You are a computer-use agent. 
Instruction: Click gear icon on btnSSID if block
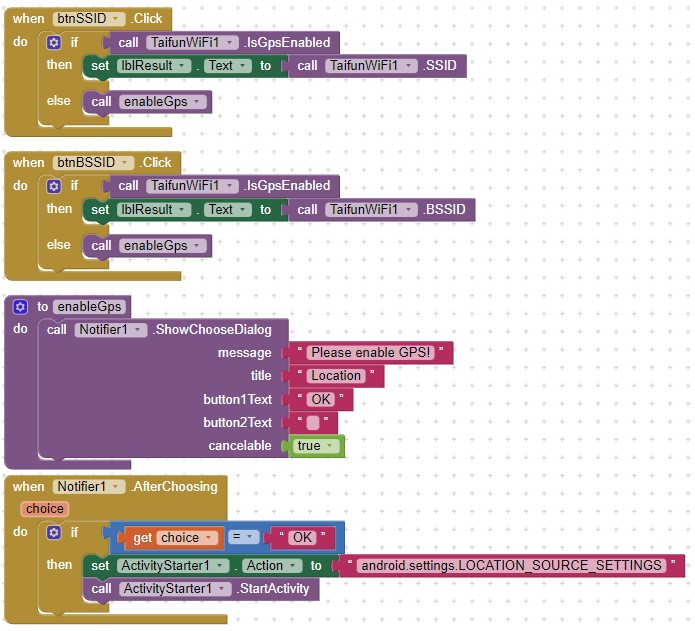[54, 42]
